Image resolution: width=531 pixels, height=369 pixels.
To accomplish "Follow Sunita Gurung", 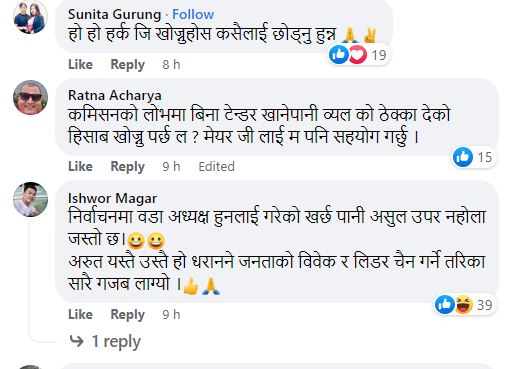I will [x=193, y=14].
